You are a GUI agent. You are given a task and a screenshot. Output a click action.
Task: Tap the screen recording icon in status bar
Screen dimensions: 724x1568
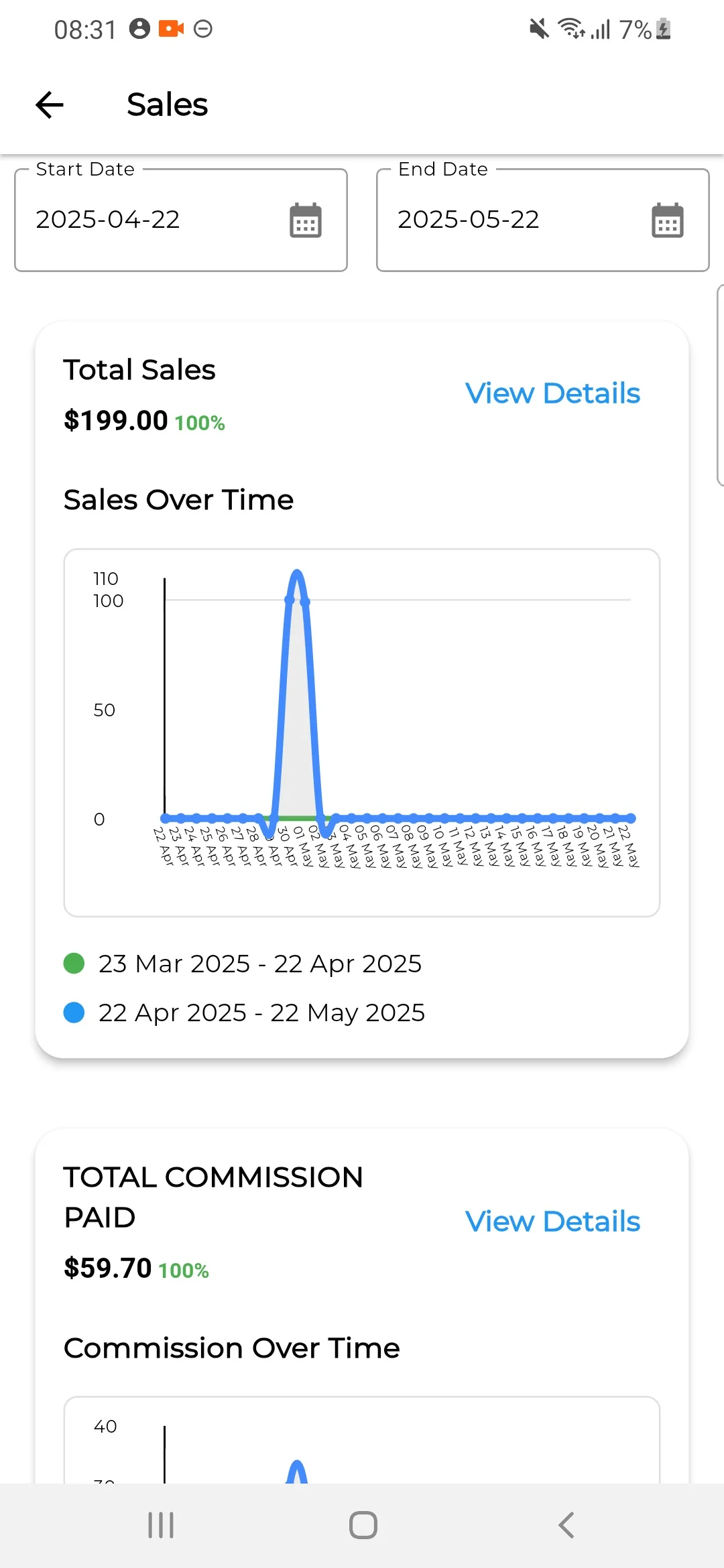click(x=172, y=29)
